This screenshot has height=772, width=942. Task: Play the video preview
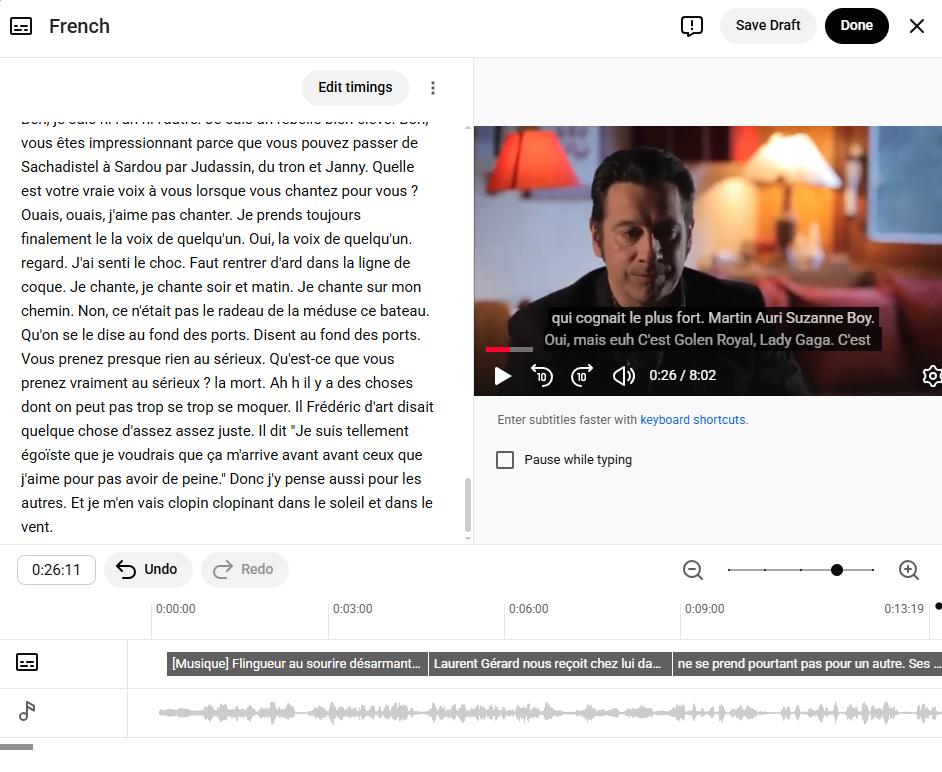tap(503, 376)
